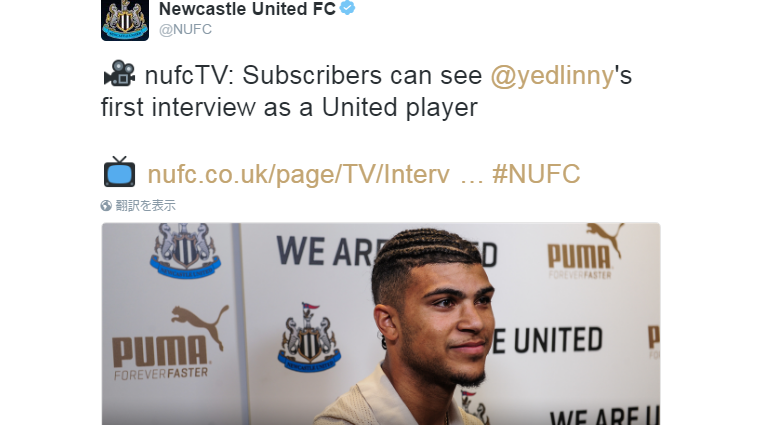Screen dimensions: 777x425
Task: Open the #NUFC hashtag
Action: click(536, 174)
